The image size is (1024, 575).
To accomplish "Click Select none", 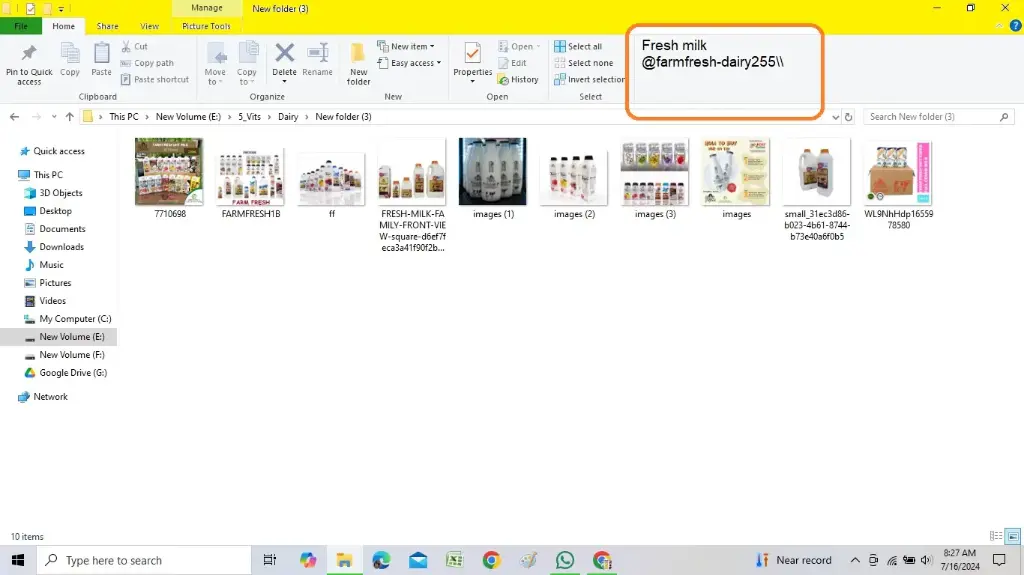I will [x=584, y=63].
